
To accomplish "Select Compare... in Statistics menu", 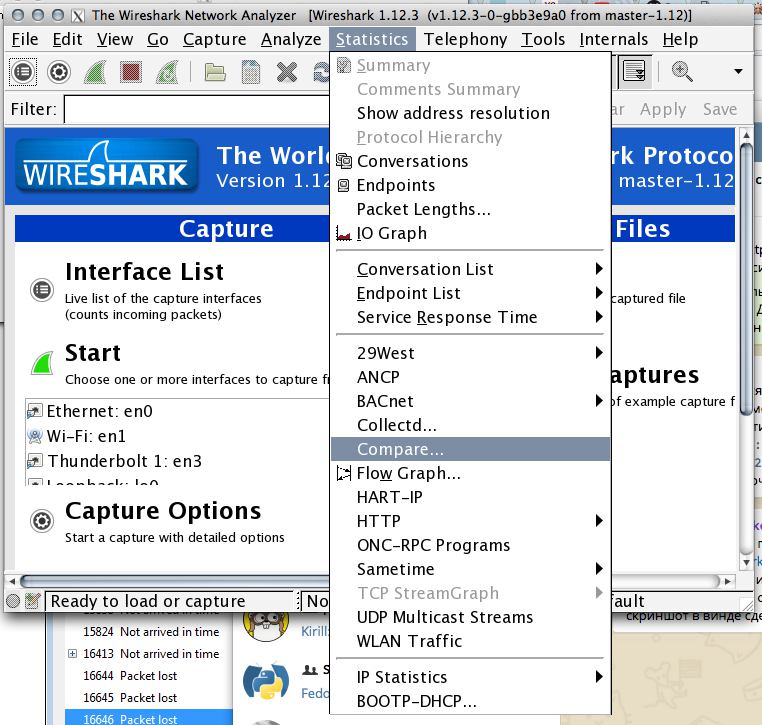I will click(x=470, y=449).
